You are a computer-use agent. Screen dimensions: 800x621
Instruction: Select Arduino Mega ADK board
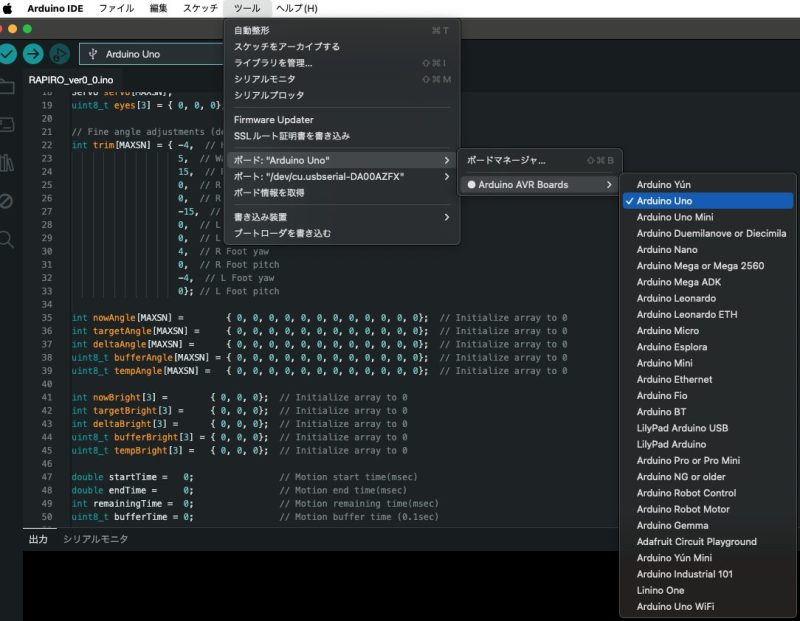(x=708, y=282)
